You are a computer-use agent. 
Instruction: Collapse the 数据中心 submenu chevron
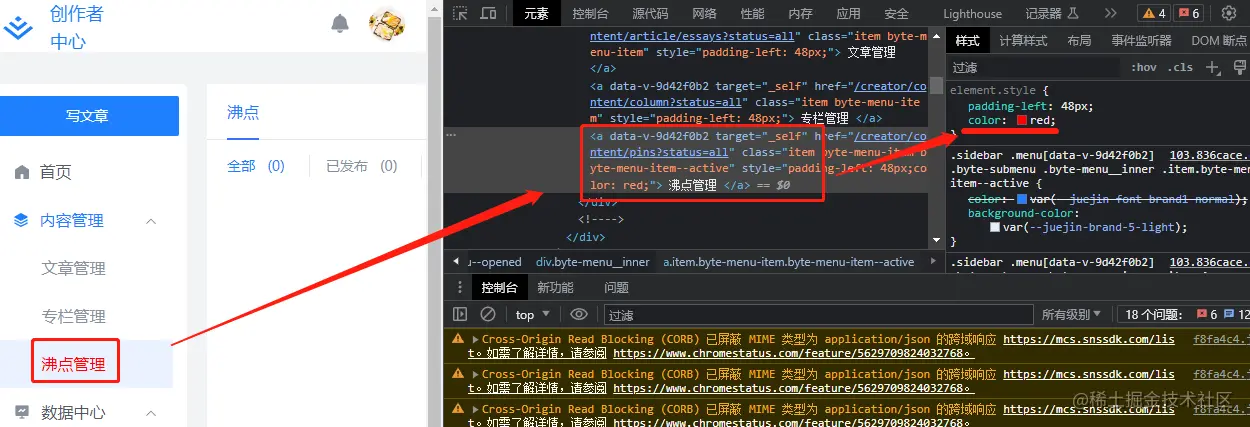(151, 413)
